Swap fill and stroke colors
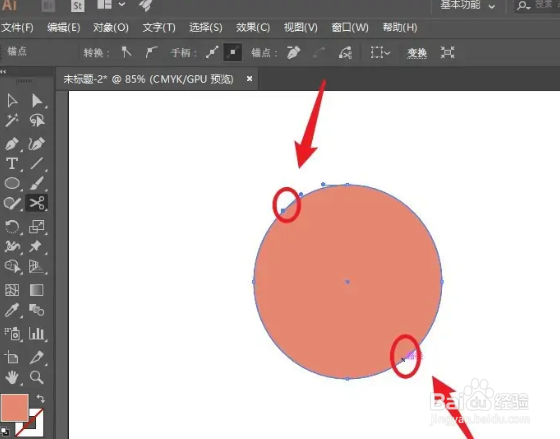 tap(40, 398)
